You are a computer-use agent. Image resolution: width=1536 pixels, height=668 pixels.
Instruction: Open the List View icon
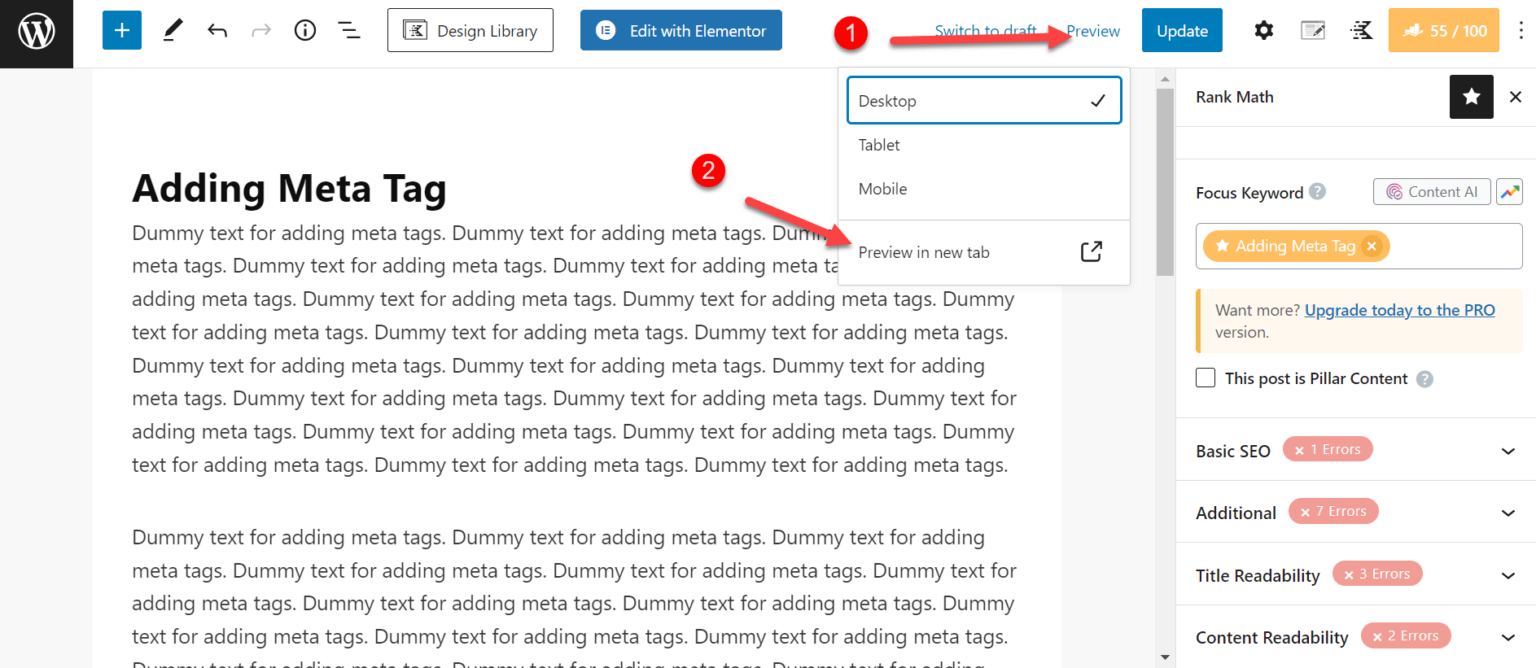point(349,31)
